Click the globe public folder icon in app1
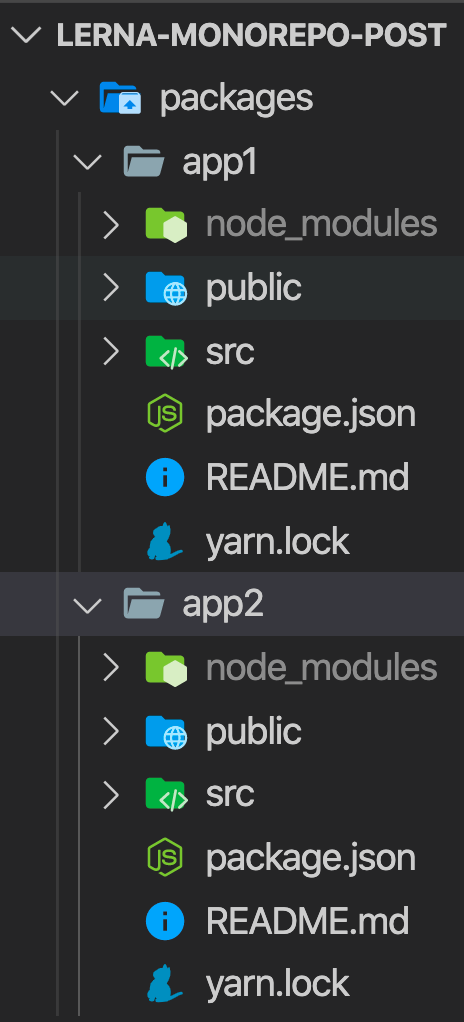Screen dimensions: 464x1022 click(166, 288)
